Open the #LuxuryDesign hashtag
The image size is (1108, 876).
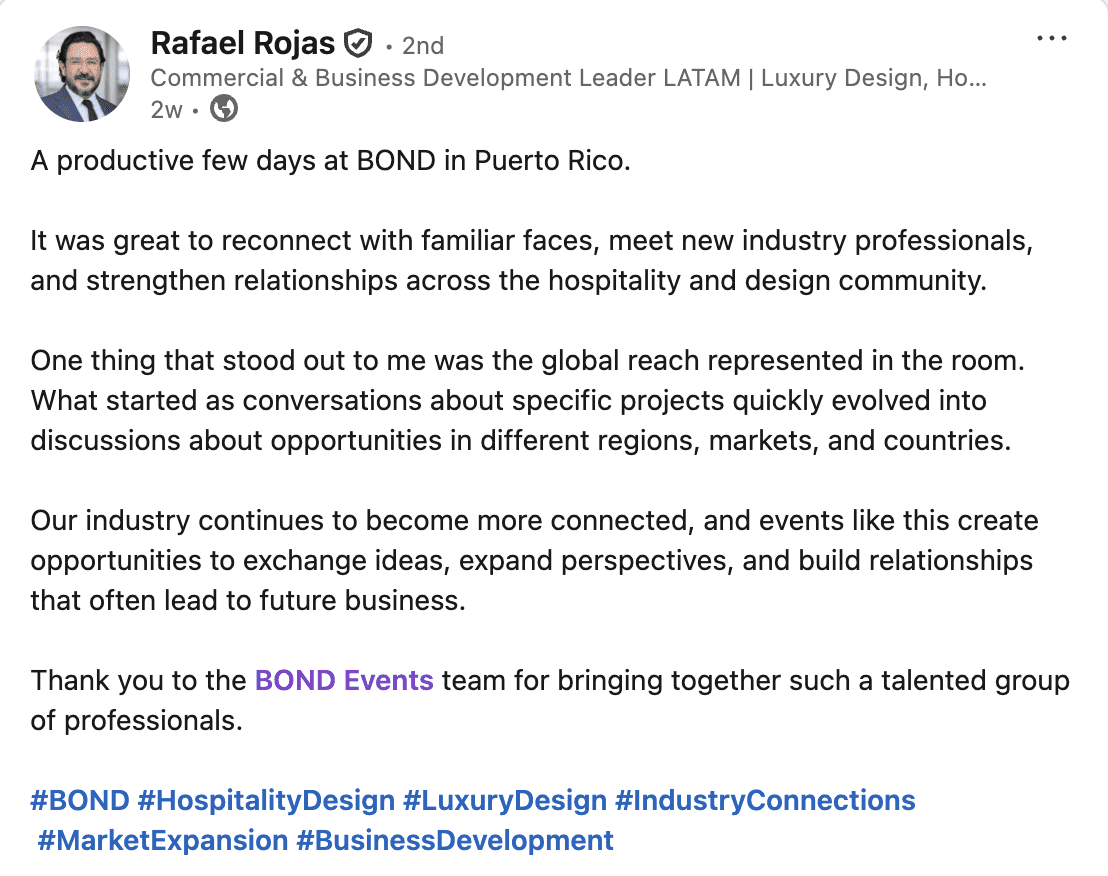coord(505,800)
